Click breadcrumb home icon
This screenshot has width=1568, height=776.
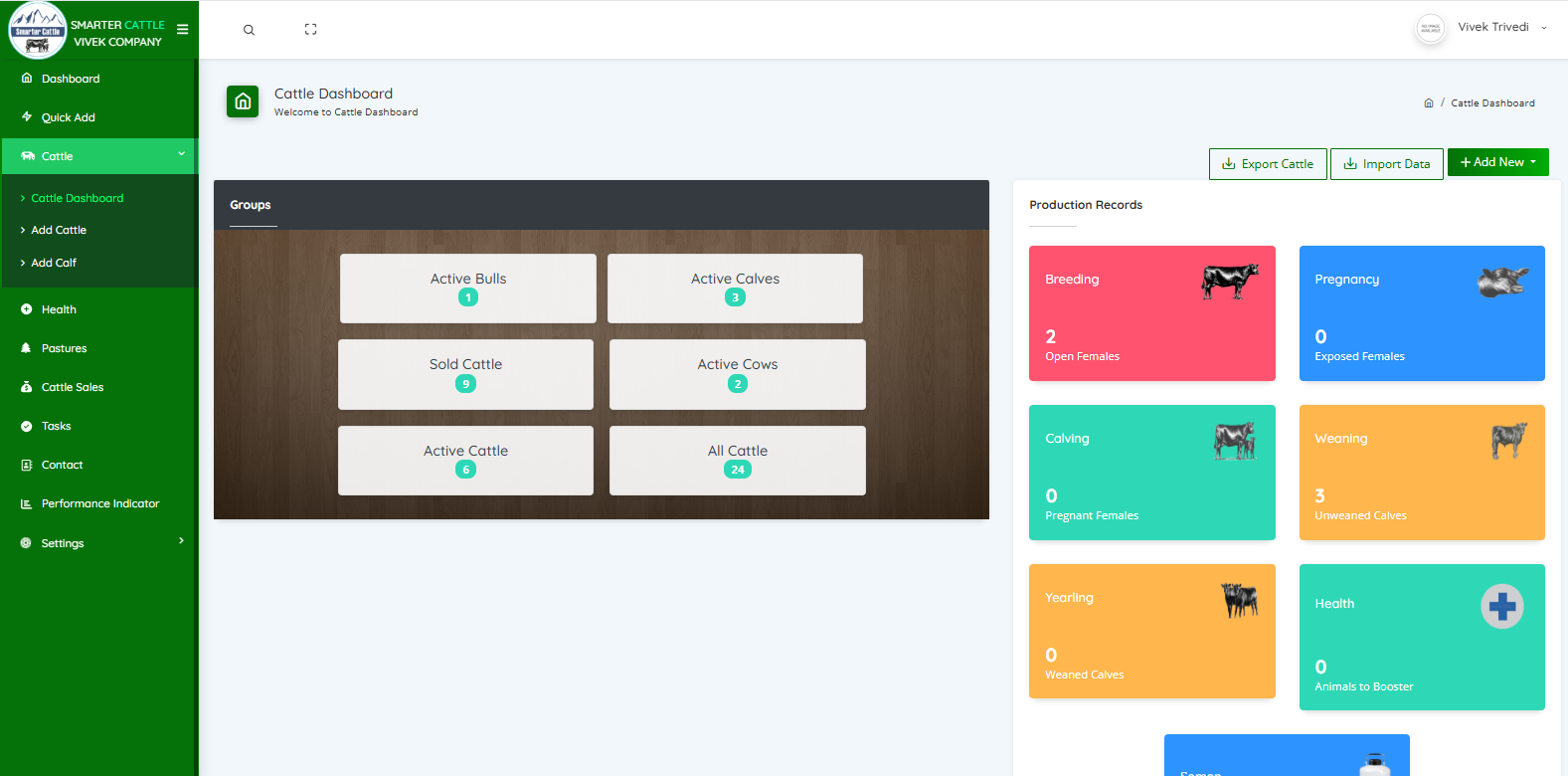coord(1429,103)
